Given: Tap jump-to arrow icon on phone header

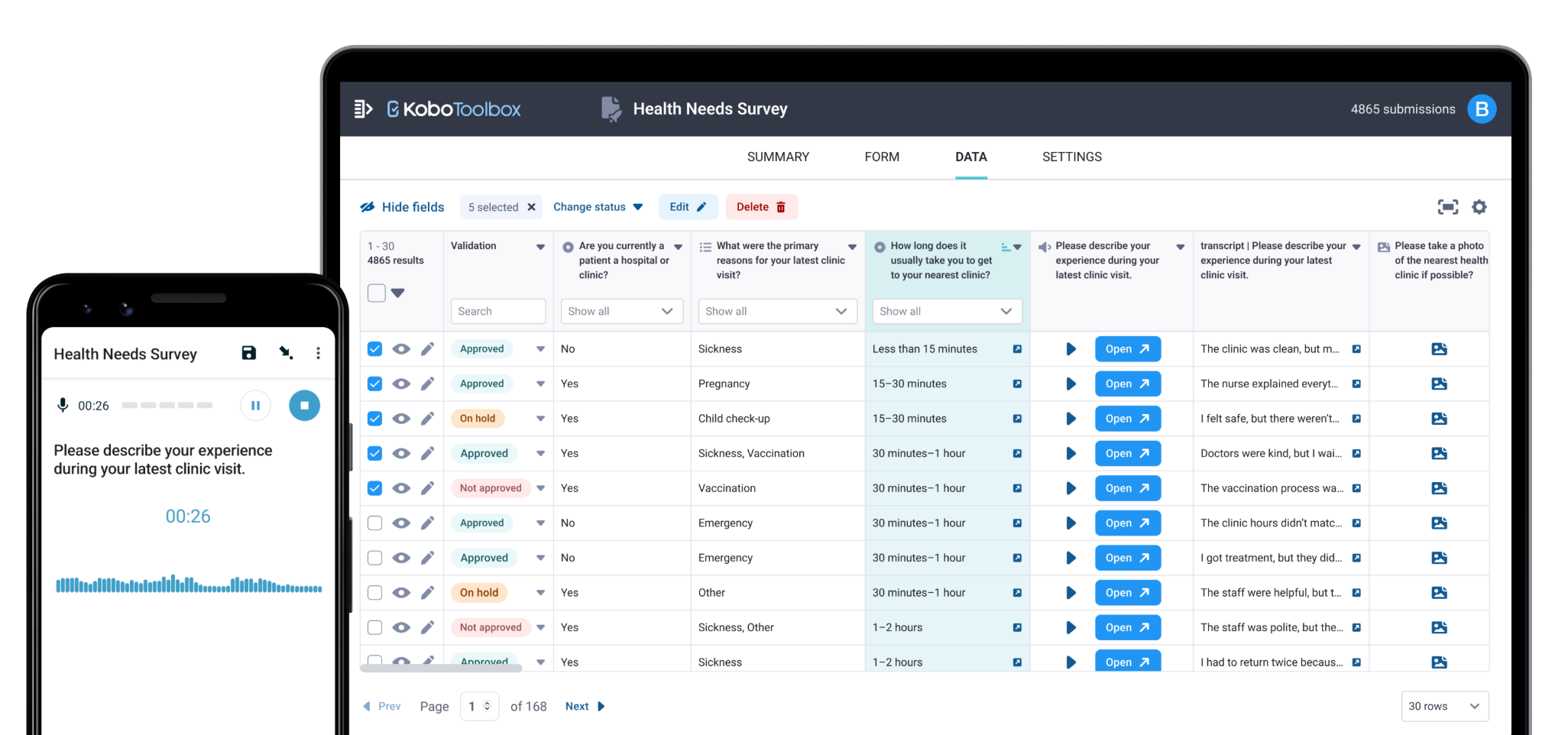Looking at the screenshot, I should (x=286, y=353).
